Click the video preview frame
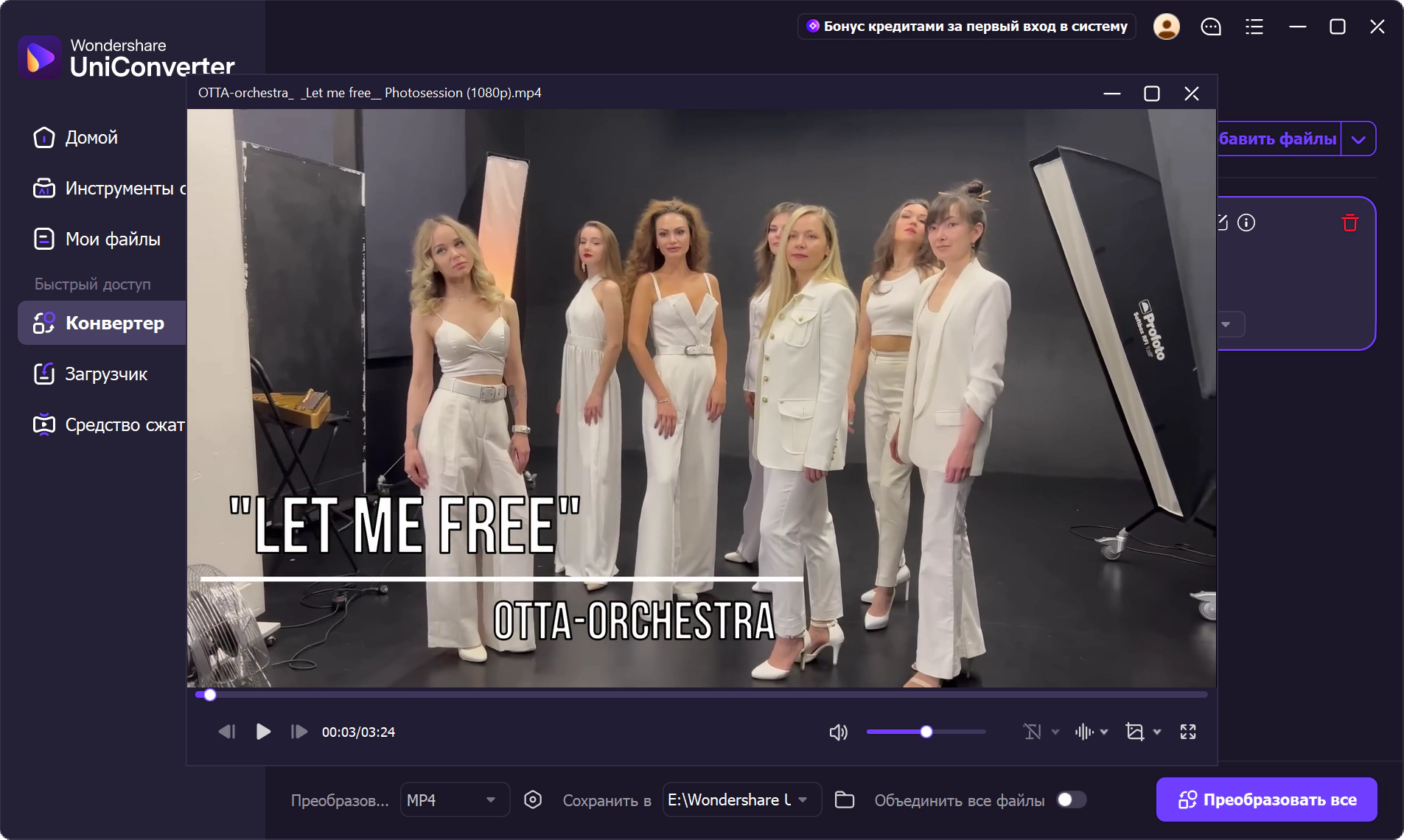This screenshot has height=840, width=1404. point(702,399)
